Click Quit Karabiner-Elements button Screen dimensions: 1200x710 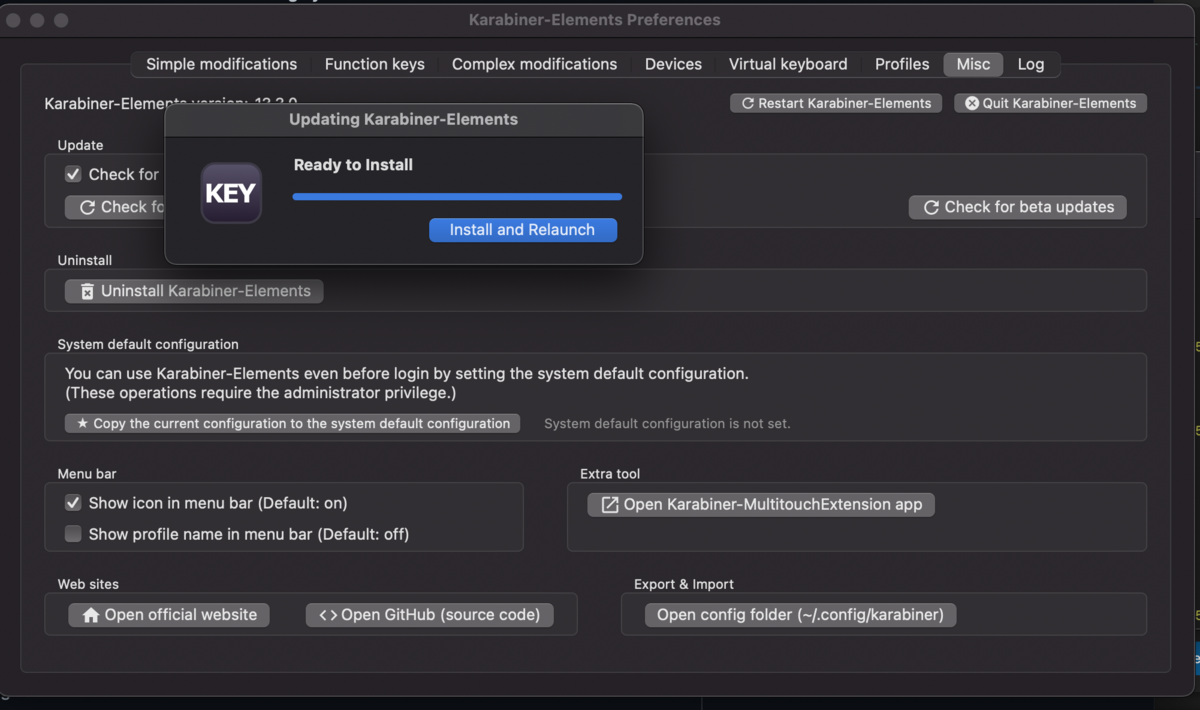click(x=1050, y=103)
